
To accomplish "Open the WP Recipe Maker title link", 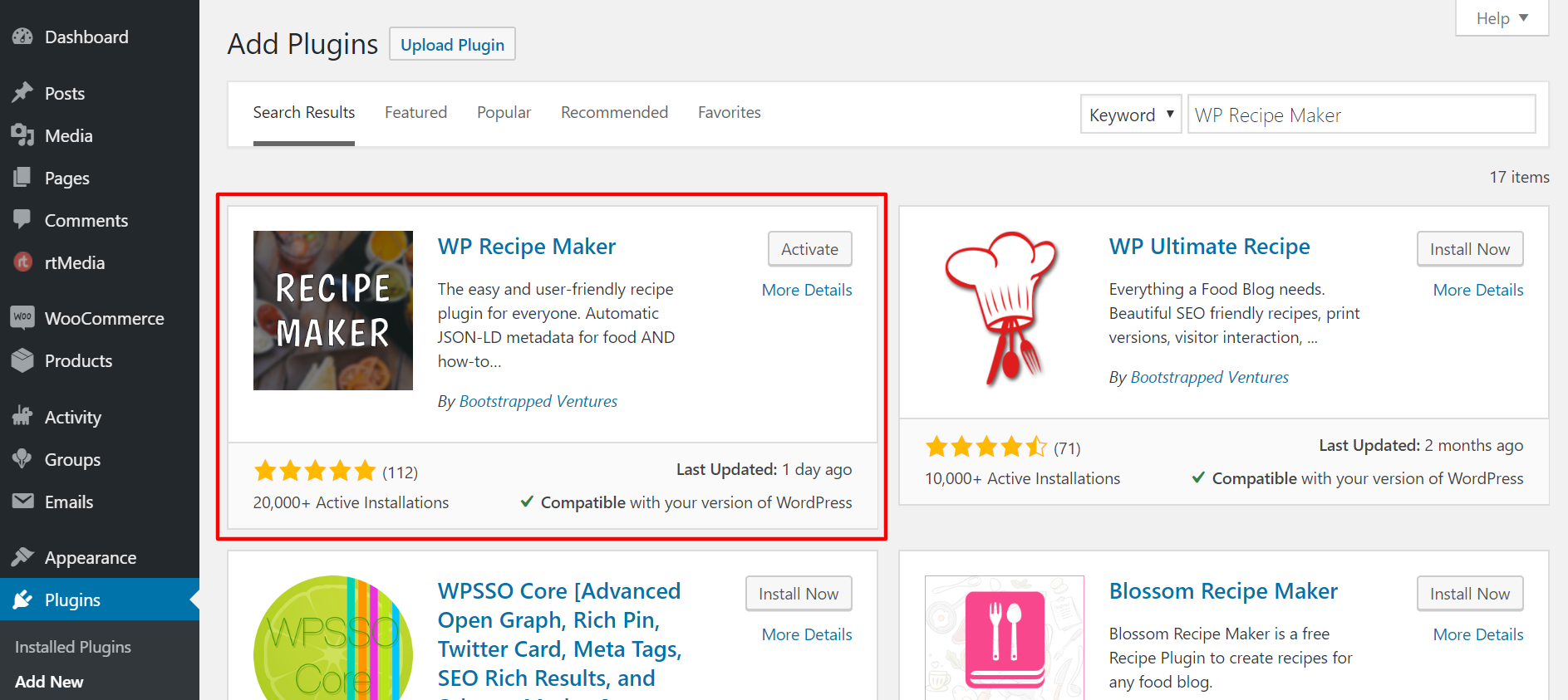I will [527, 247].
